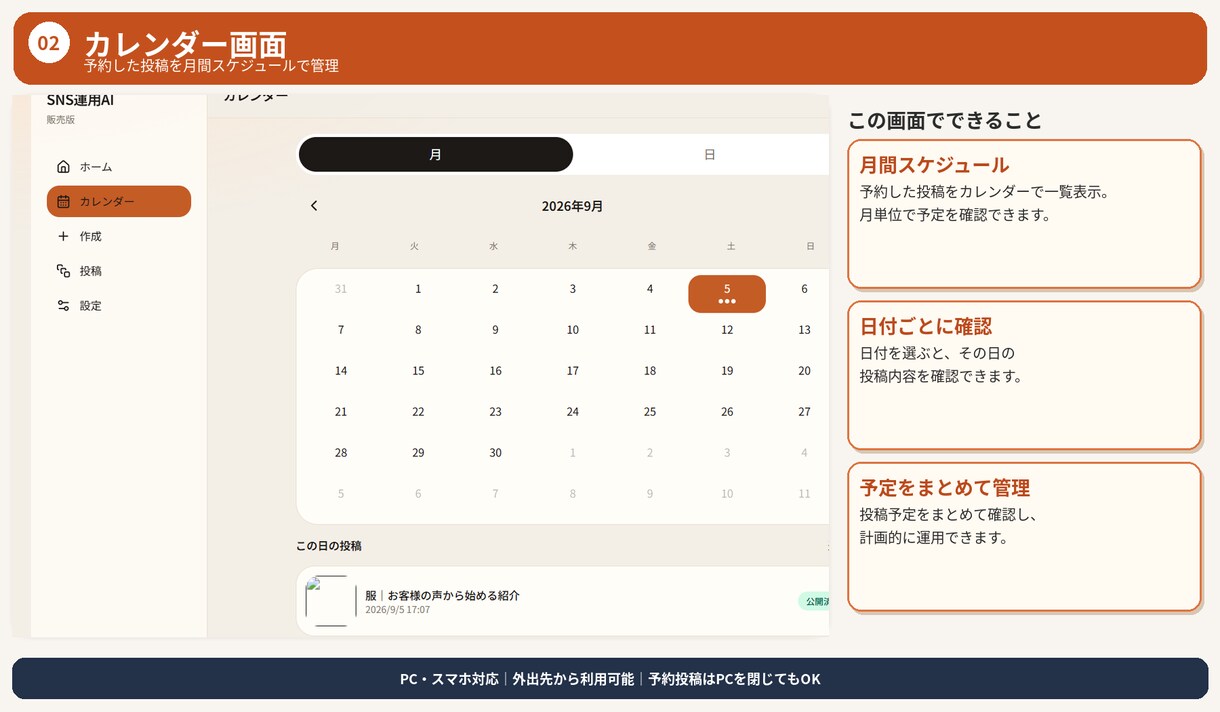Select date 27 in the calendar
The image size is (1220, 712).
point(804,412)
